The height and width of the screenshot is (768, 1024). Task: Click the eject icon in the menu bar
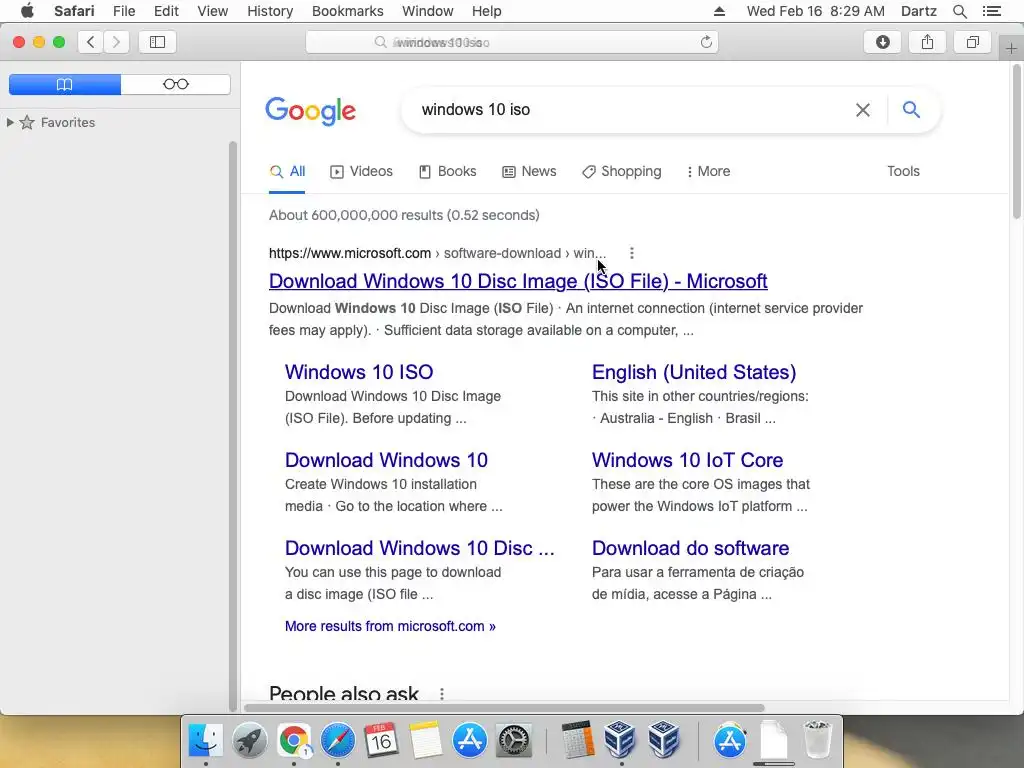(719, 11)
